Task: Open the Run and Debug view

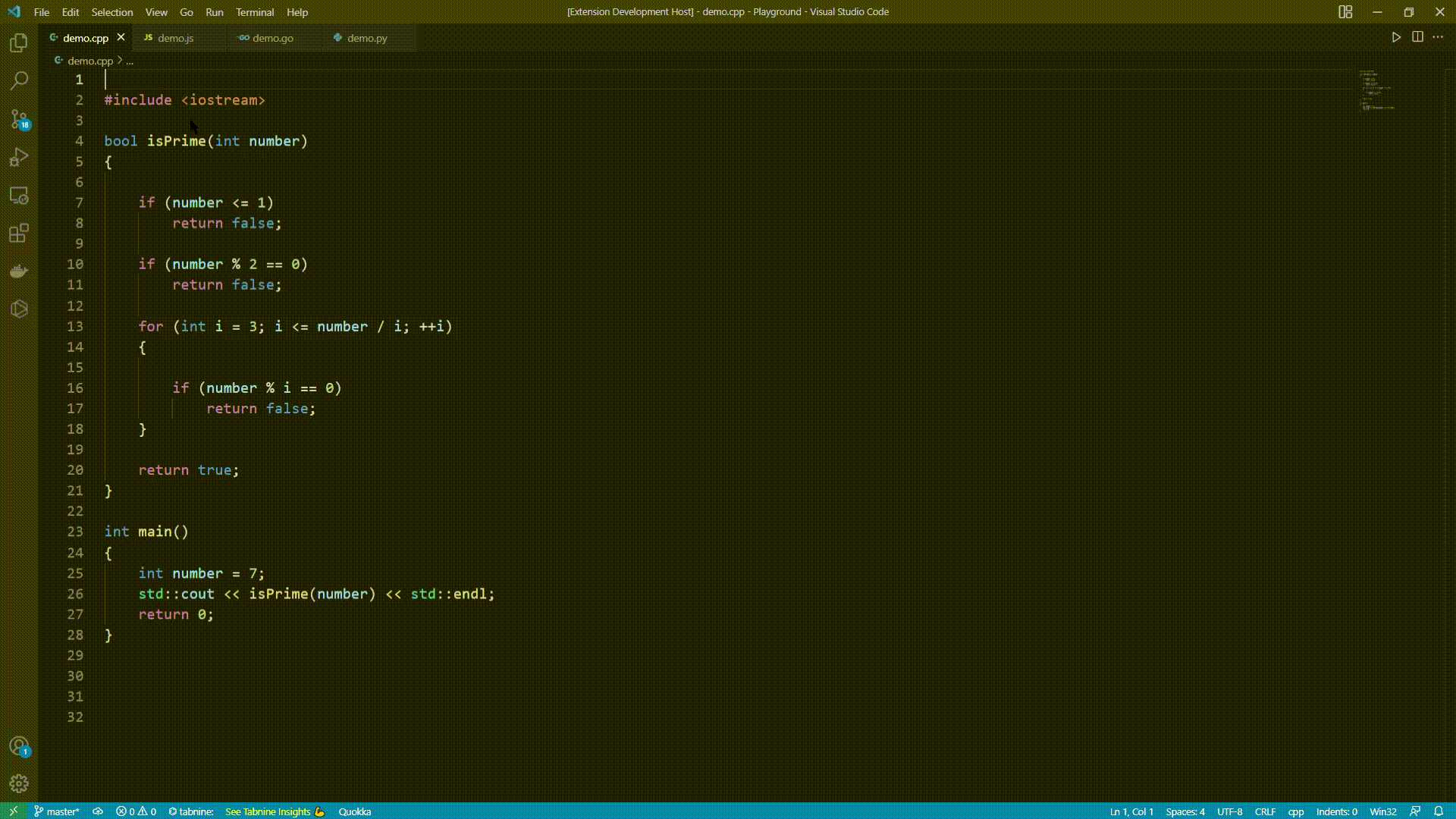Action: tap(19, 157)
